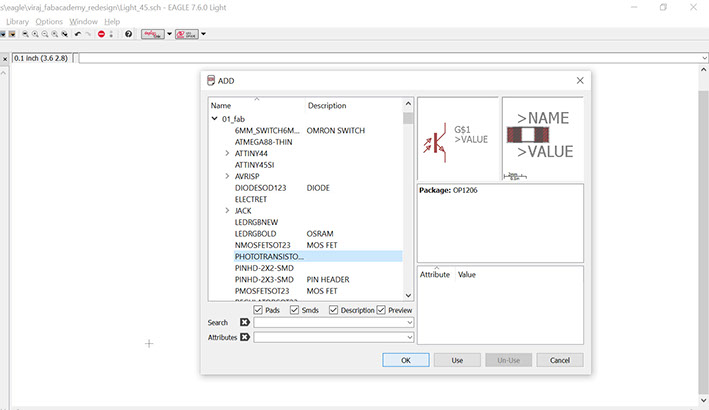Select the LEDRGBNEW entry
Viewport: 709px width, 410px height.
[x=256, y=222]
